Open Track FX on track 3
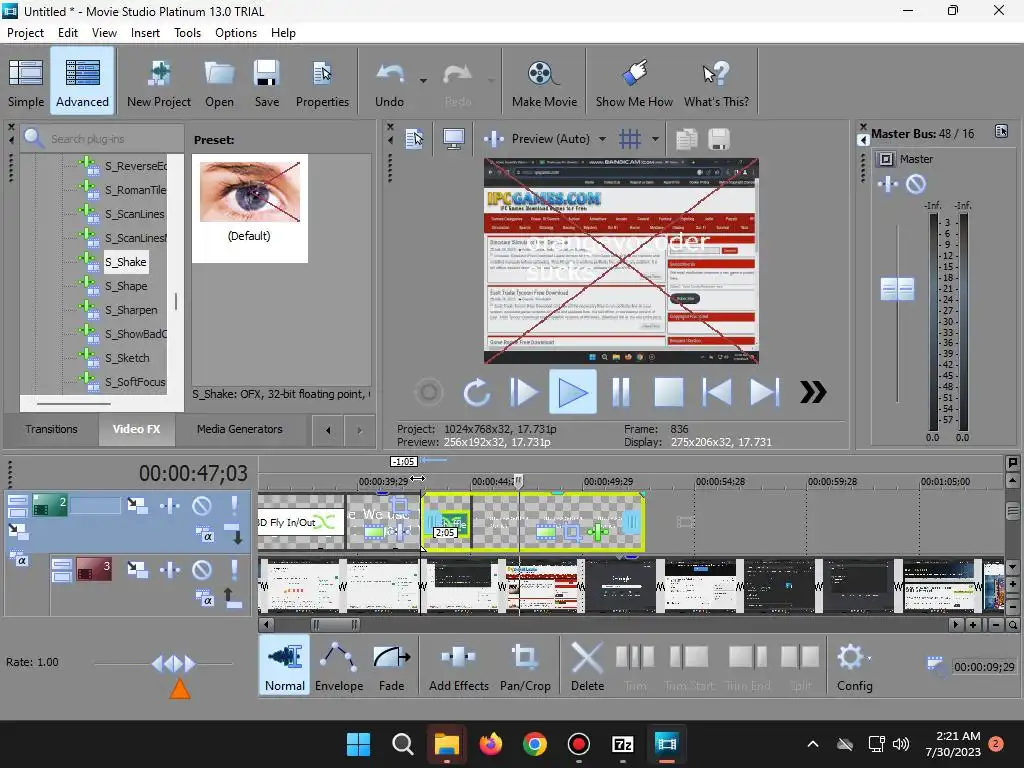Image resolution: width=1024 pixels, height=768 pixels. tap(170, 569)
